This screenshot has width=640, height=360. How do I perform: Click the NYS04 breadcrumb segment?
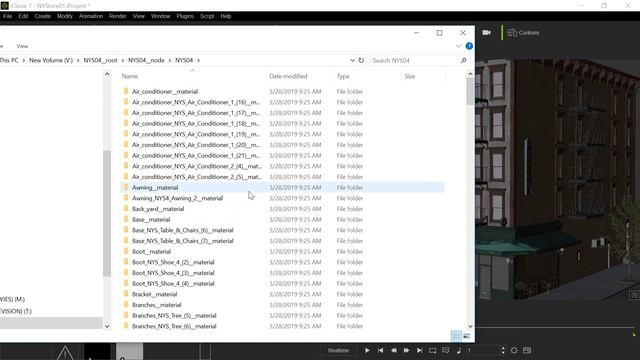(184, 60)
